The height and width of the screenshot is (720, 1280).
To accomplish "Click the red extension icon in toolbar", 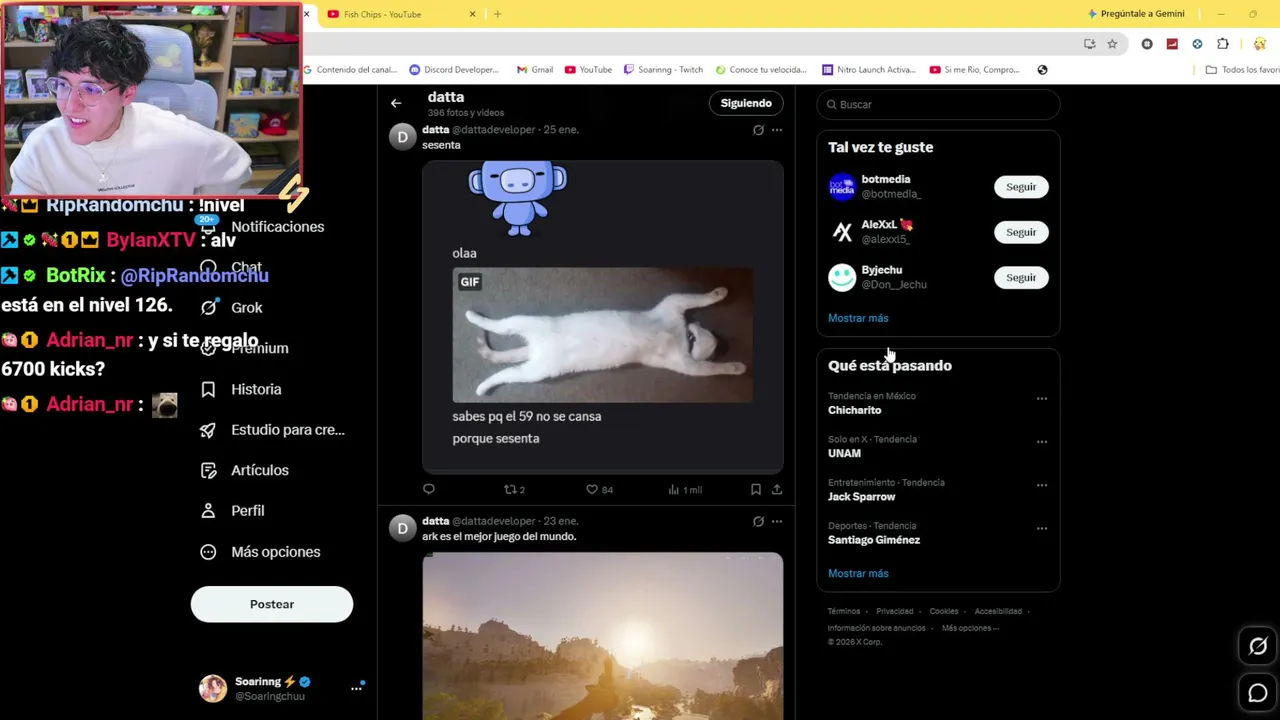I will coord(1172,44).
